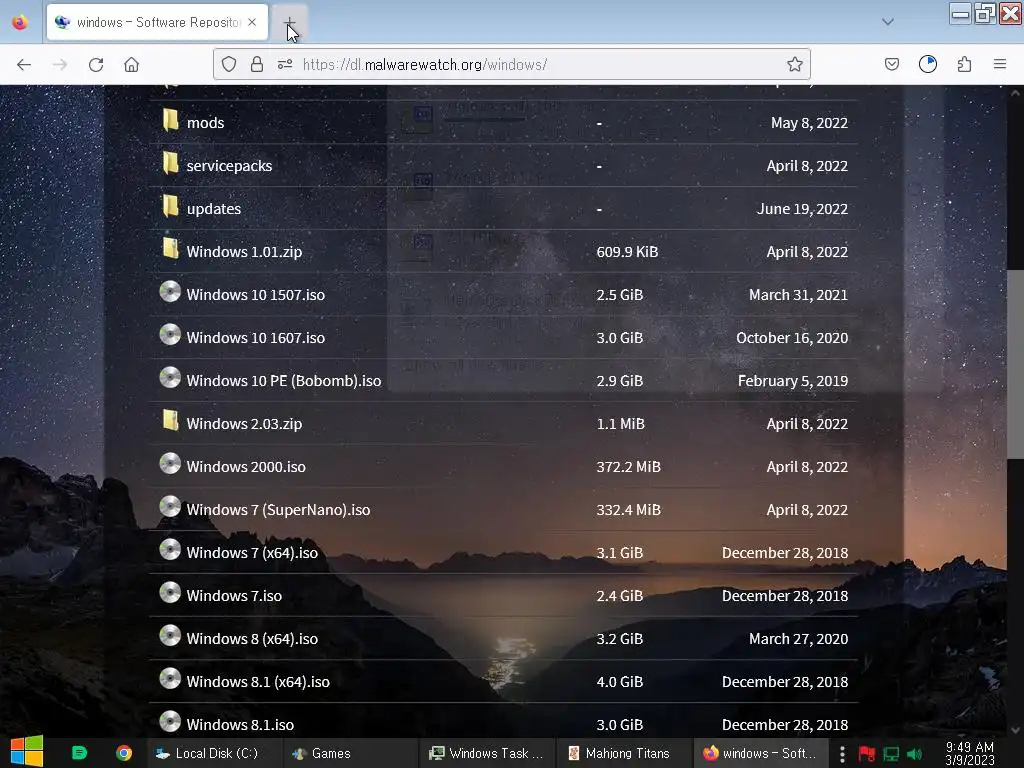Click the February 5, 2019 date

(x=793, y=381)
